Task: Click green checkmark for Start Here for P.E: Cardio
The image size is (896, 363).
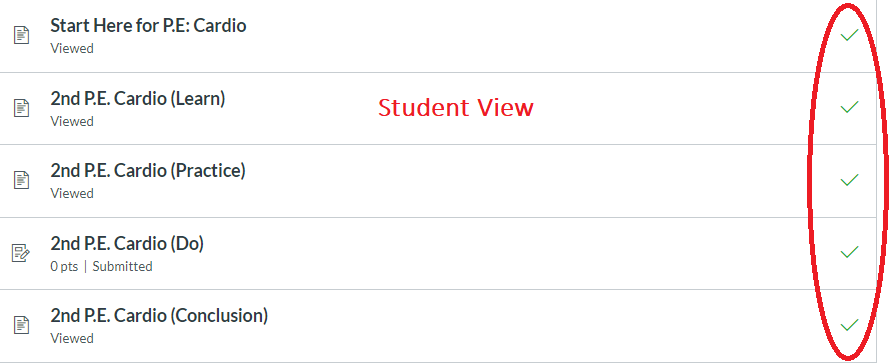Action: (849, 35)
